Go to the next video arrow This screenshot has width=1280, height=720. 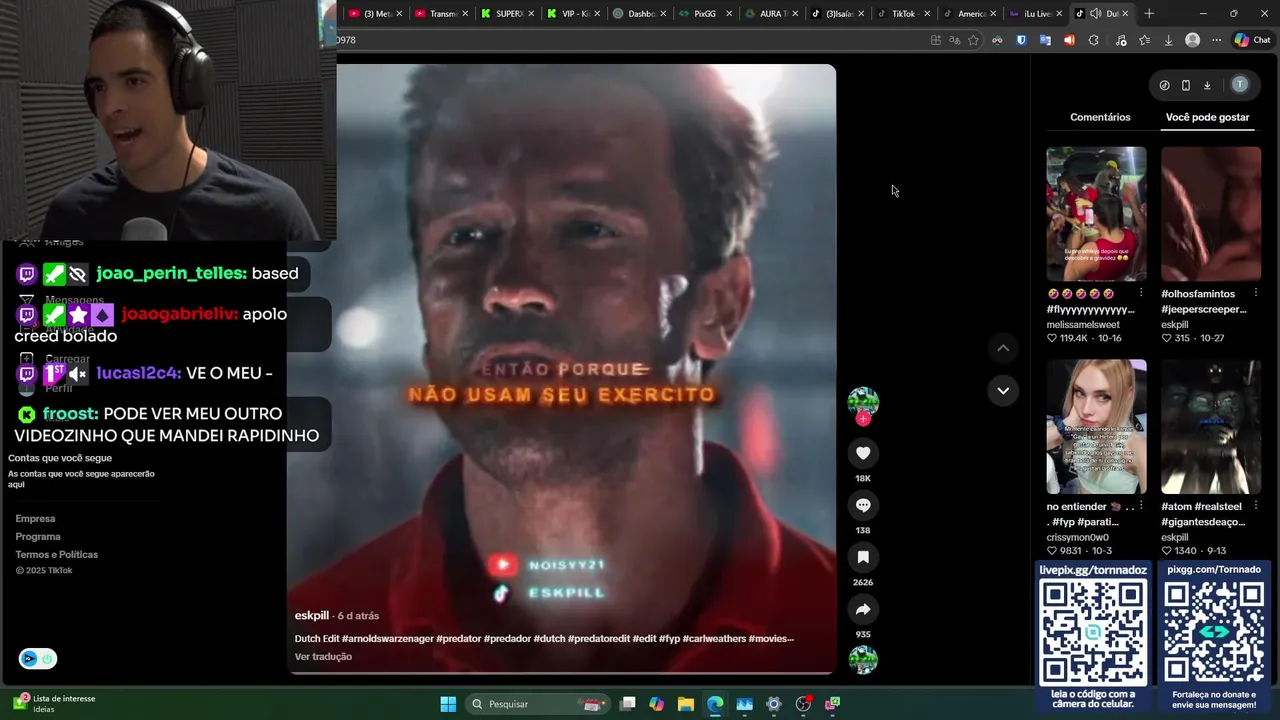tap(1003, 390)
